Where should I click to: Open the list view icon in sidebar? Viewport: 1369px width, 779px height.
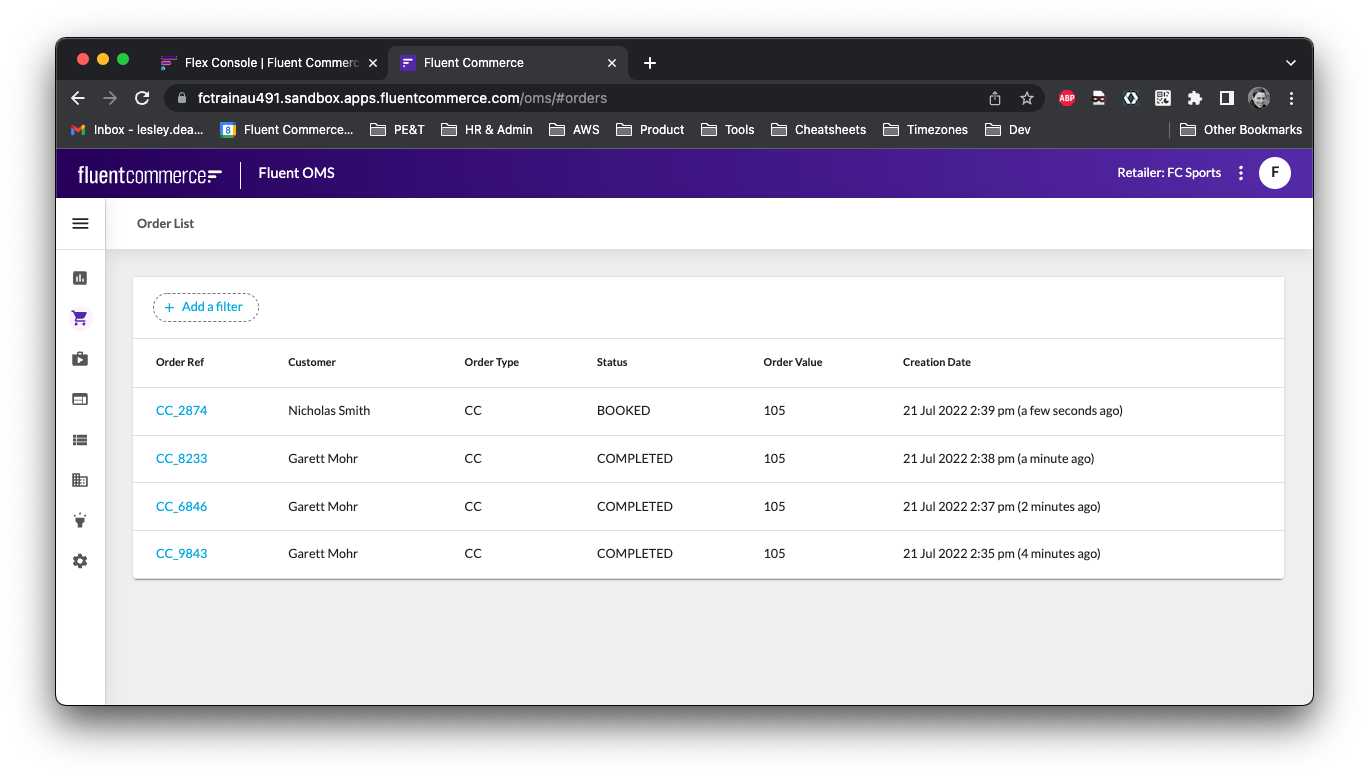click(80, 440)
